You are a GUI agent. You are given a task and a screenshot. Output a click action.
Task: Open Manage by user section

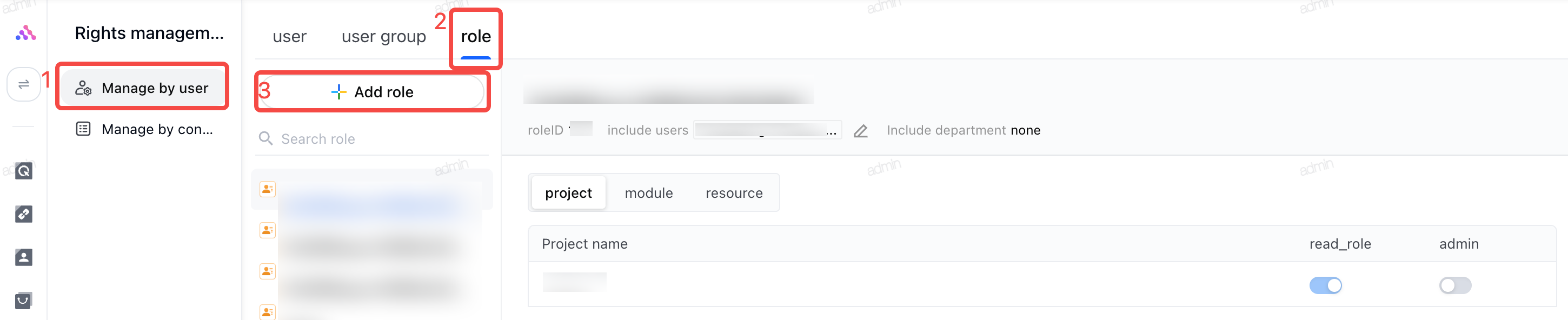142,88
